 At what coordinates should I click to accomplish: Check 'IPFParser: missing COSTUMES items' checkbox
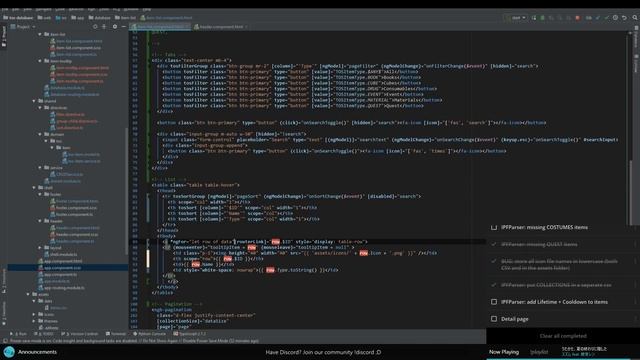[x=494, y=227]
